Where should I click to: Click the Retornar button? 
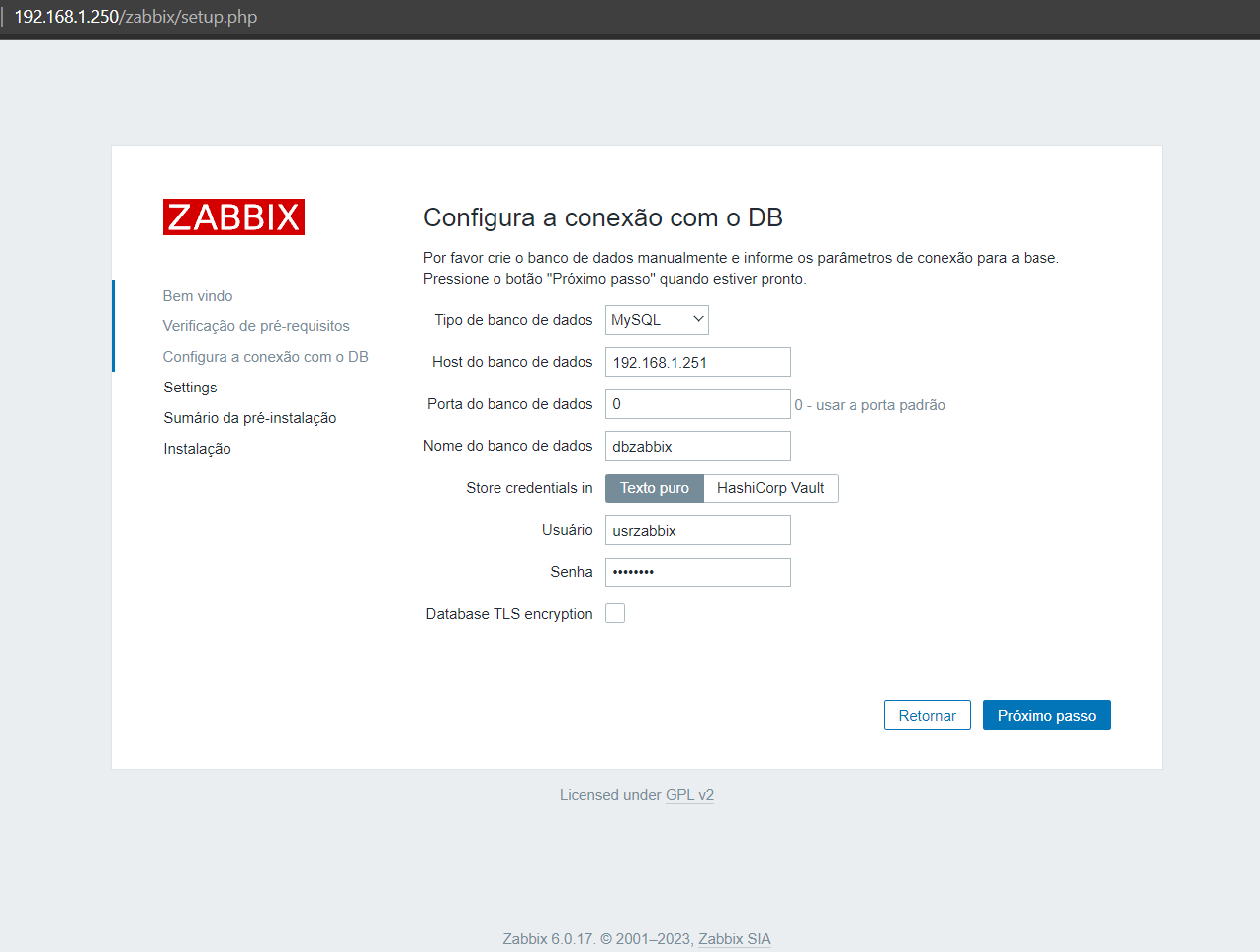click(928, 715)
